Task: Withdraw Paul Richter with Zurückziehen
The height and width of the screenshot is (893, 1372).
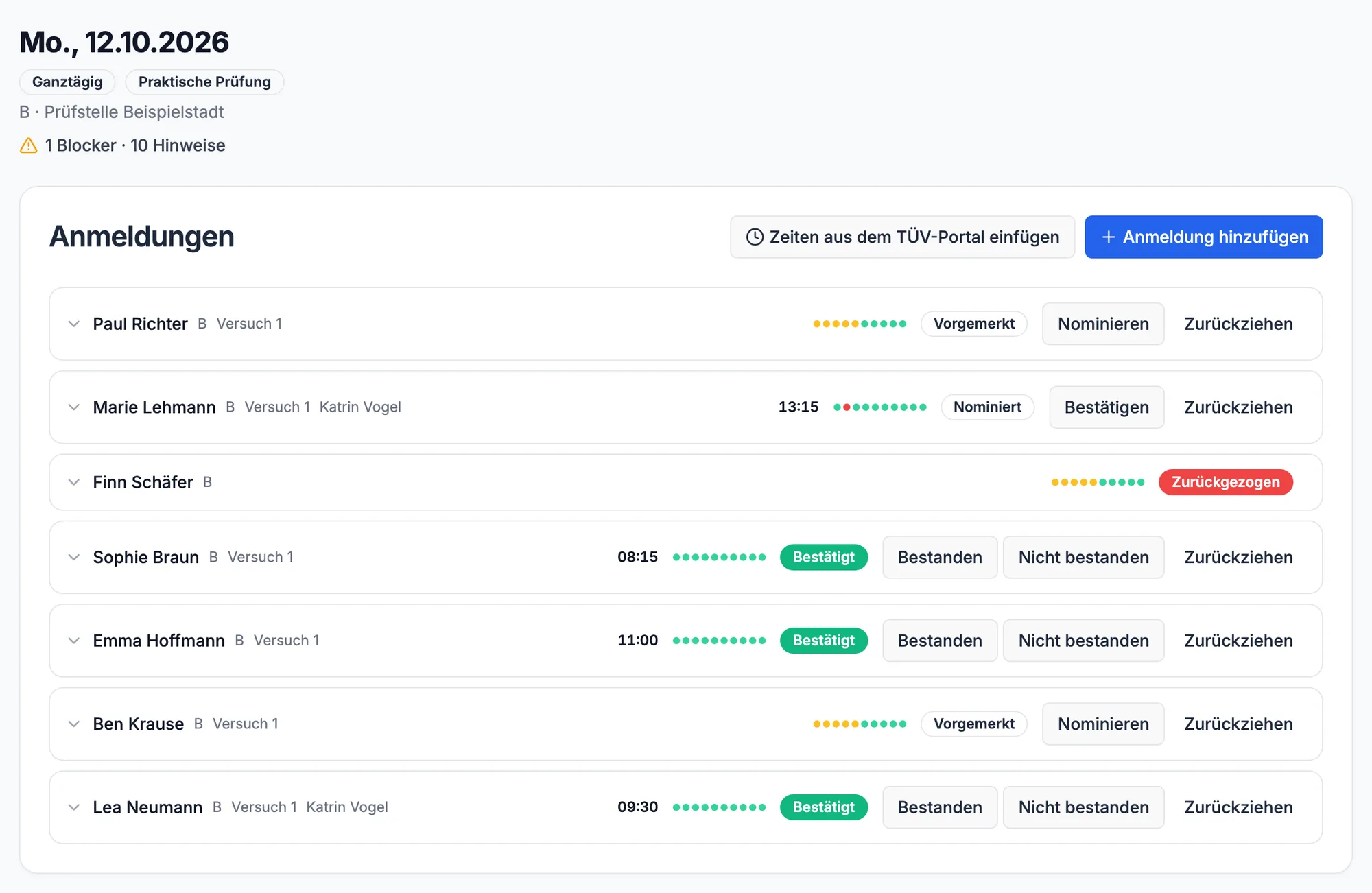Action: tap(1238, 324)
